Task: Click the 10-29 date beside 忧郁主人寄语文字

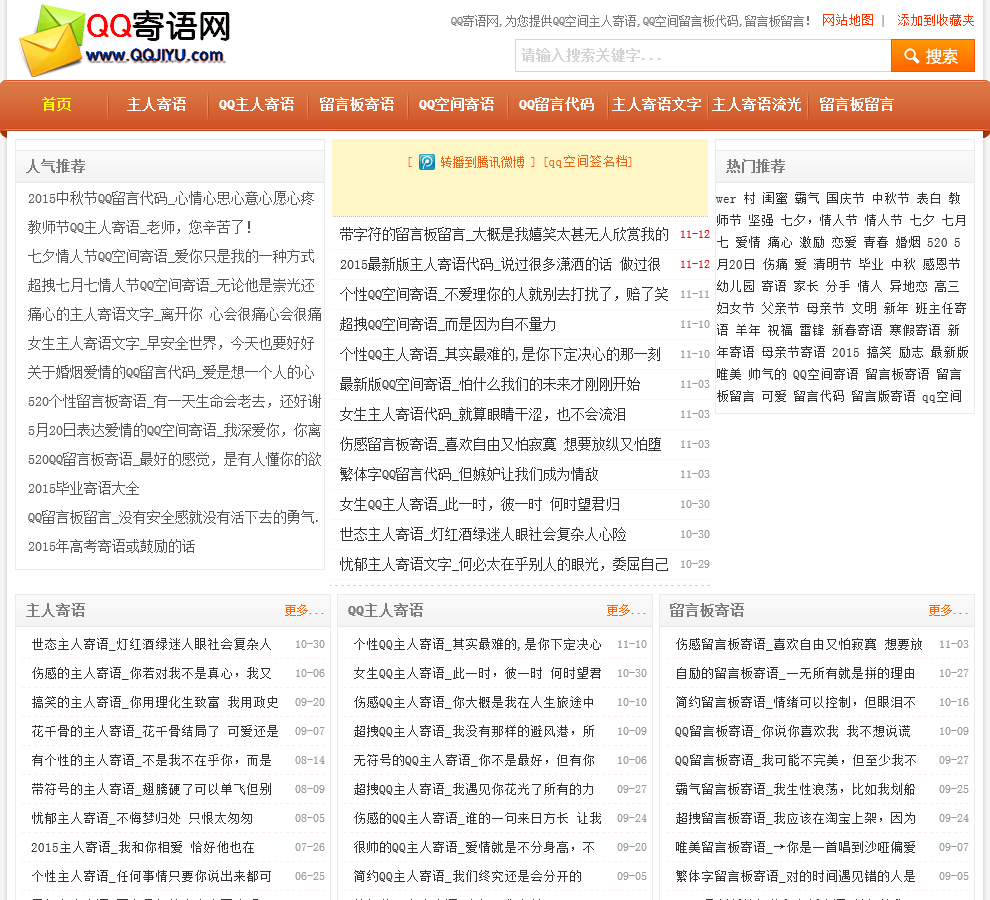Action: [695, 564]
